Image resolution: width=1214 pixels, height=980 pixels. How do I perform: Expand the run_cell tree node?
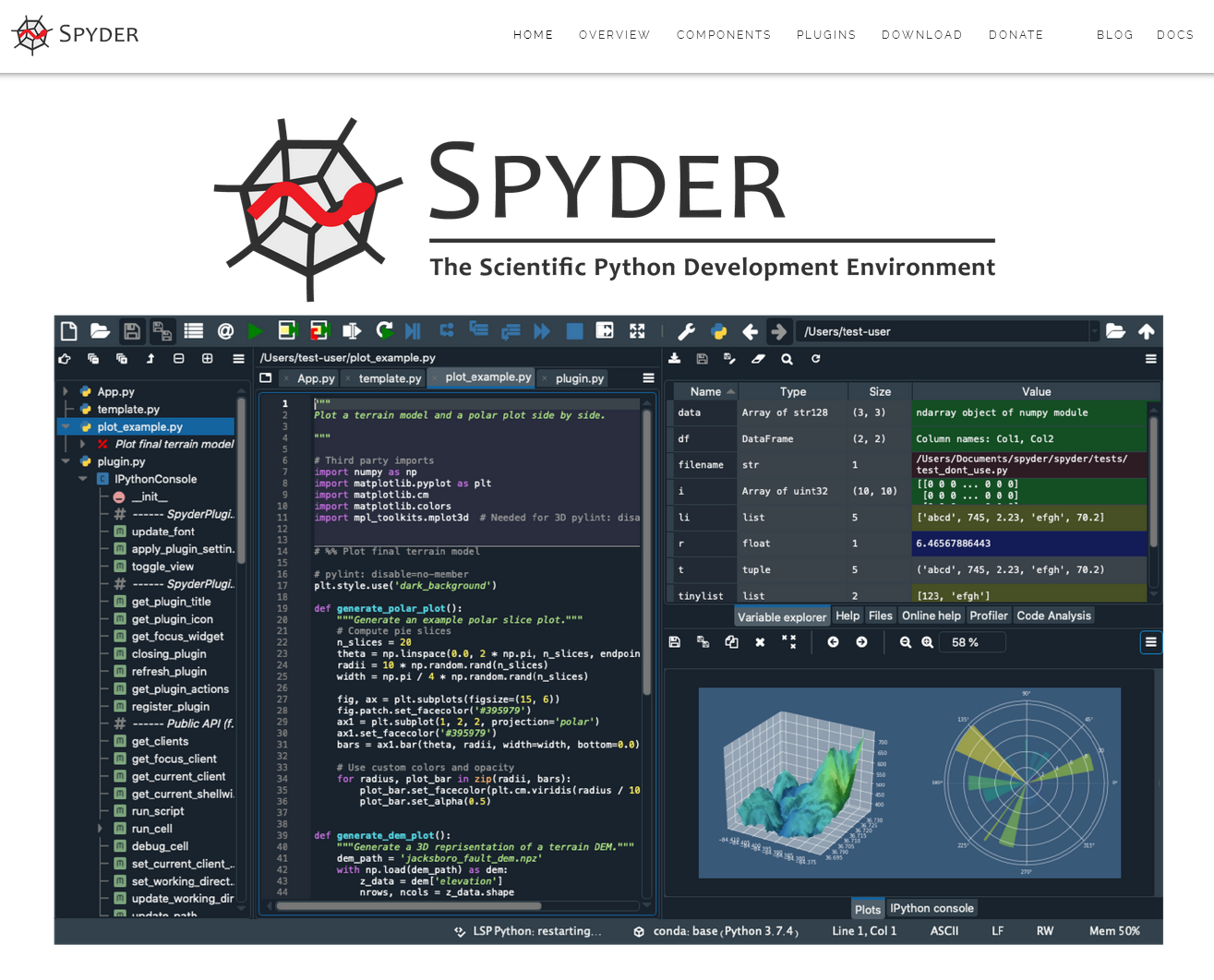[x=101, y=829]
